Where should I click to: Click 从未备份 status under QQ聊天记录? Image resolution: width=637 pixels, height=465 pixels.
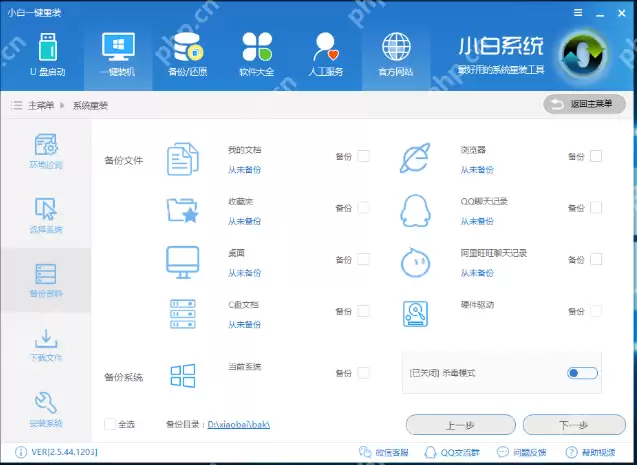point(477,221)
